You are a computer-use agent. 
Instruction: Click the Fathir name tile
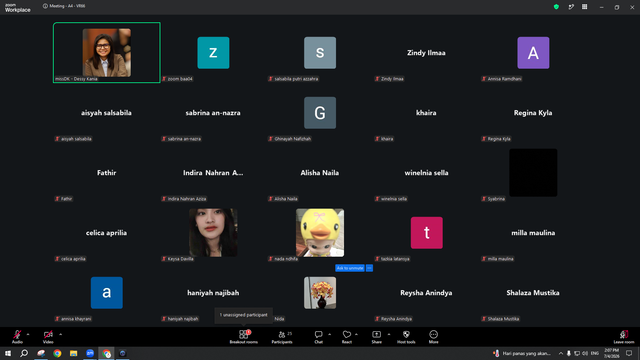click(107, 173)
